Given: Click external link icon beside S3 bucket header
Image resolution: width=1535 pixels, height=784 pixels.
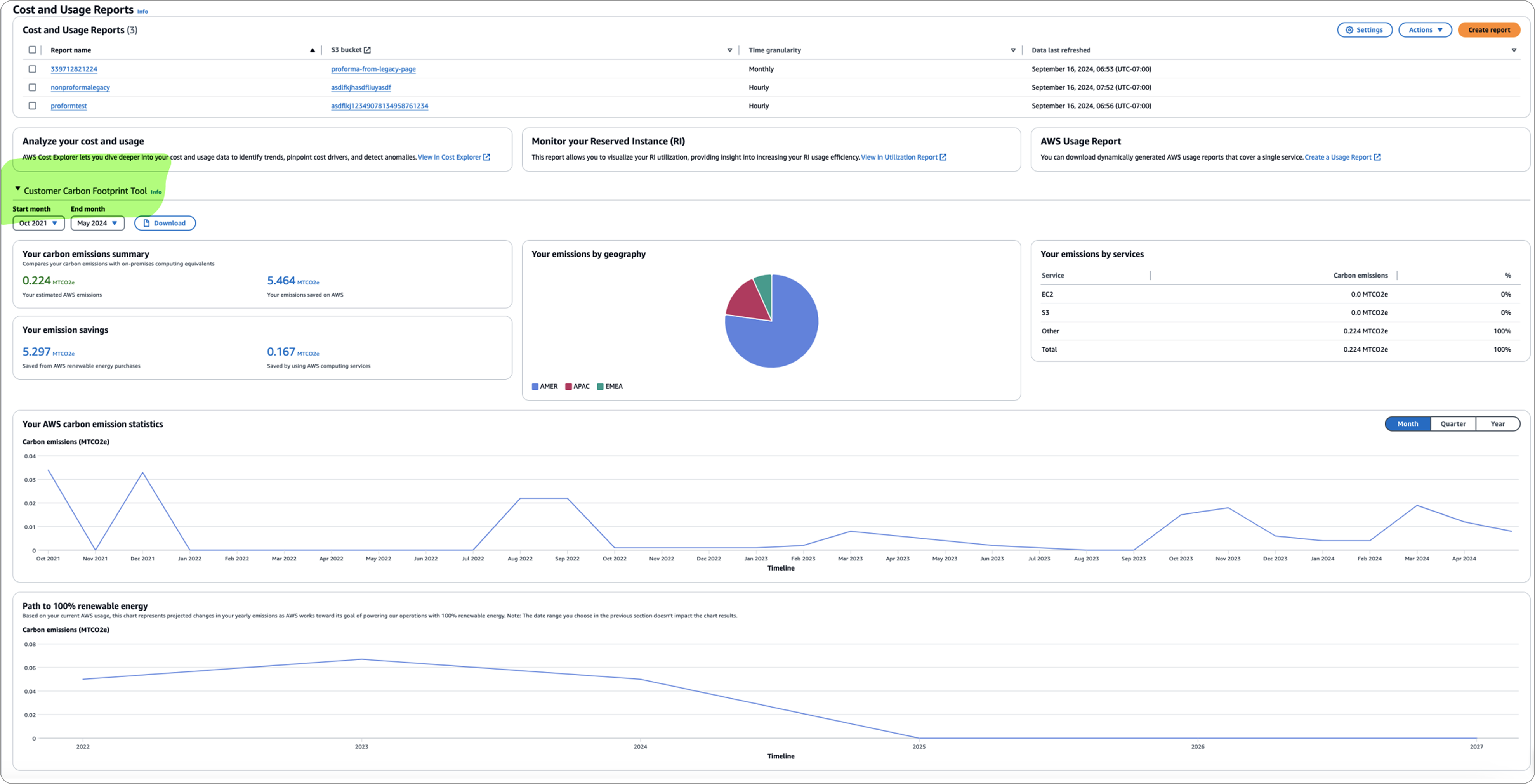Looking at the screenshot, I should [367, 50].
